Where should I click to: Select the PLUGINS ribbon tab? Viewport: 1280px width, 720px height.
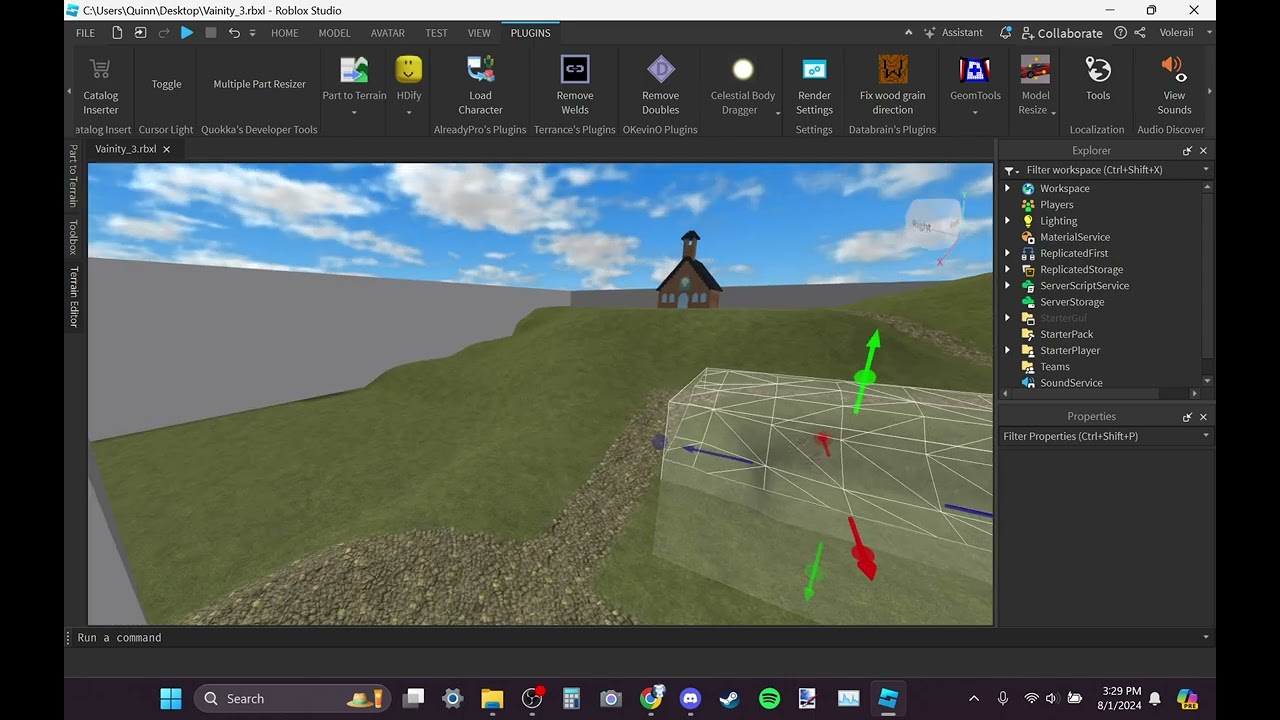click(530, 33)
